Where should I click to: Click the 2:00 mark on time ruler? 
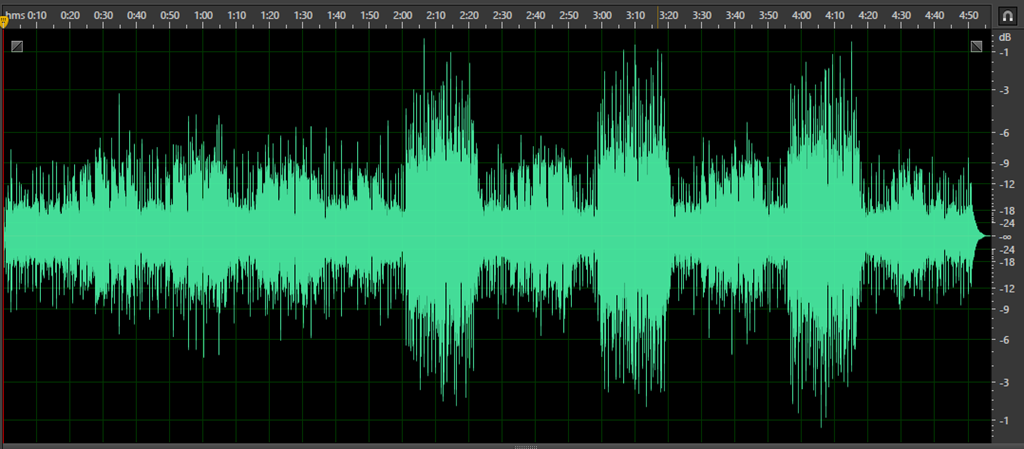tap(403, 14)
